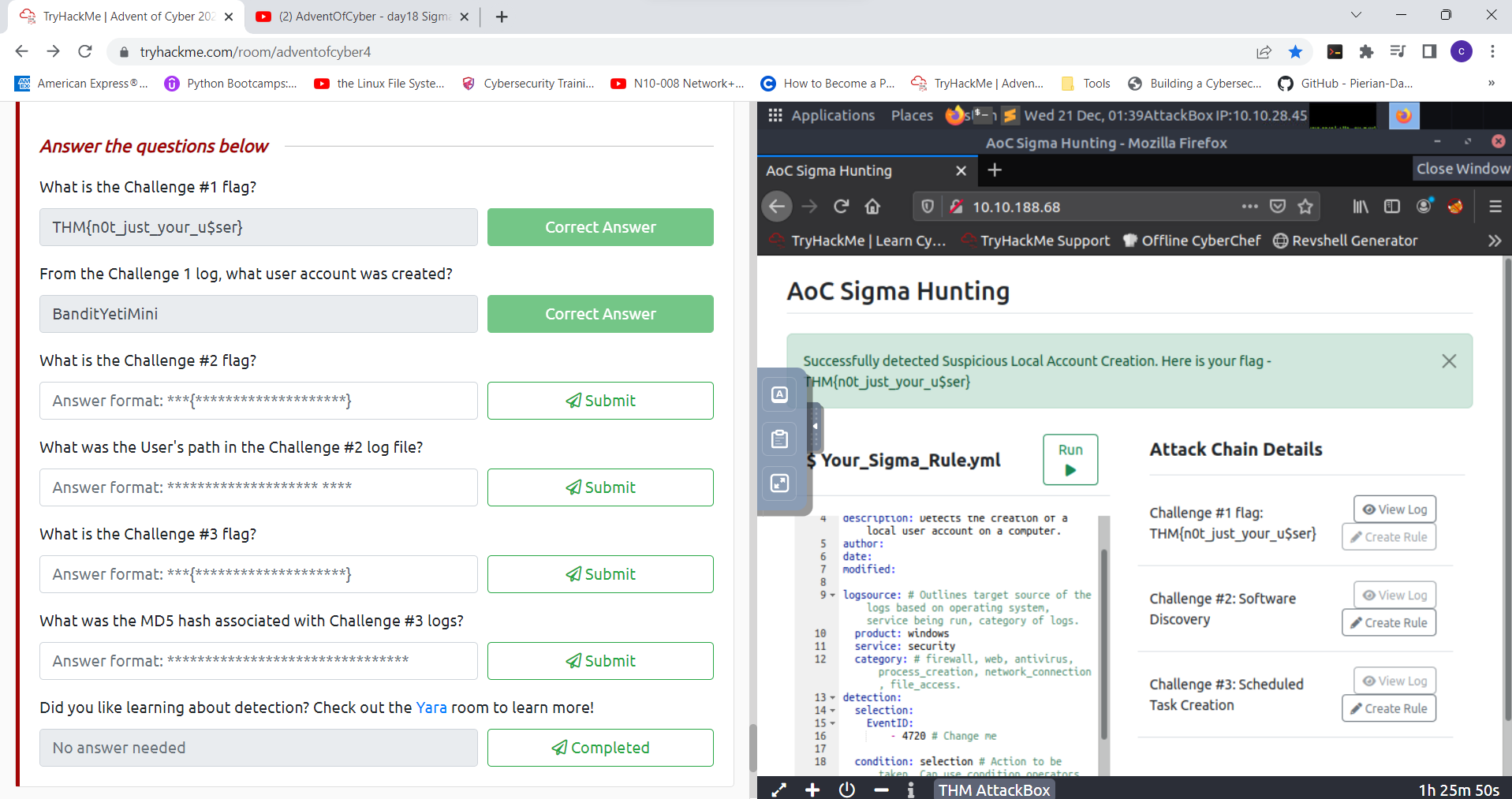The width and height of the screenshot is (1512, 799).
Task: Switch to AdventOfCyber day18 YouTube tab
Action: (363, 17)
